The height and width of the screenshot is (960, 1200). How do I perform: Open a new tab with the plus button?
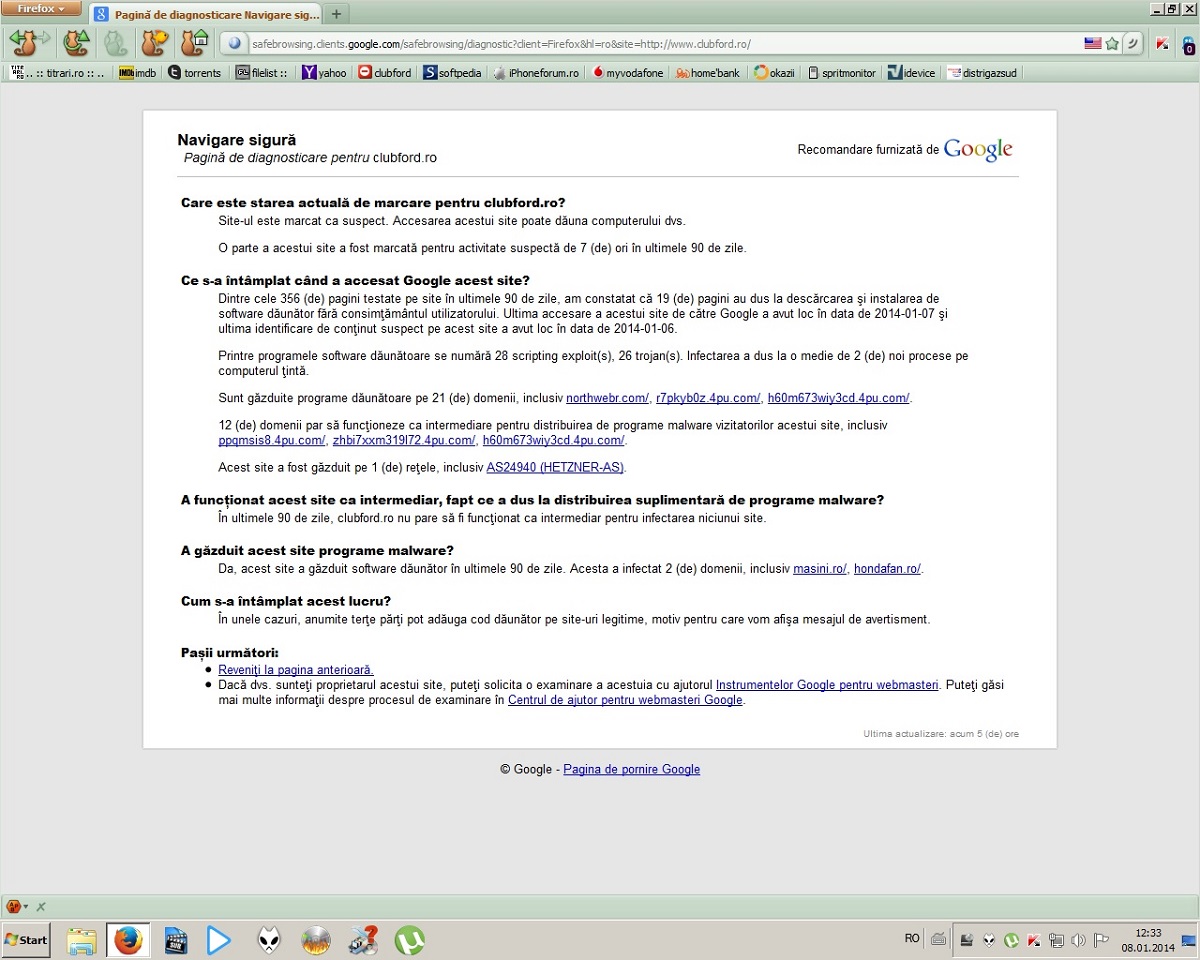(x=336, y=14)
